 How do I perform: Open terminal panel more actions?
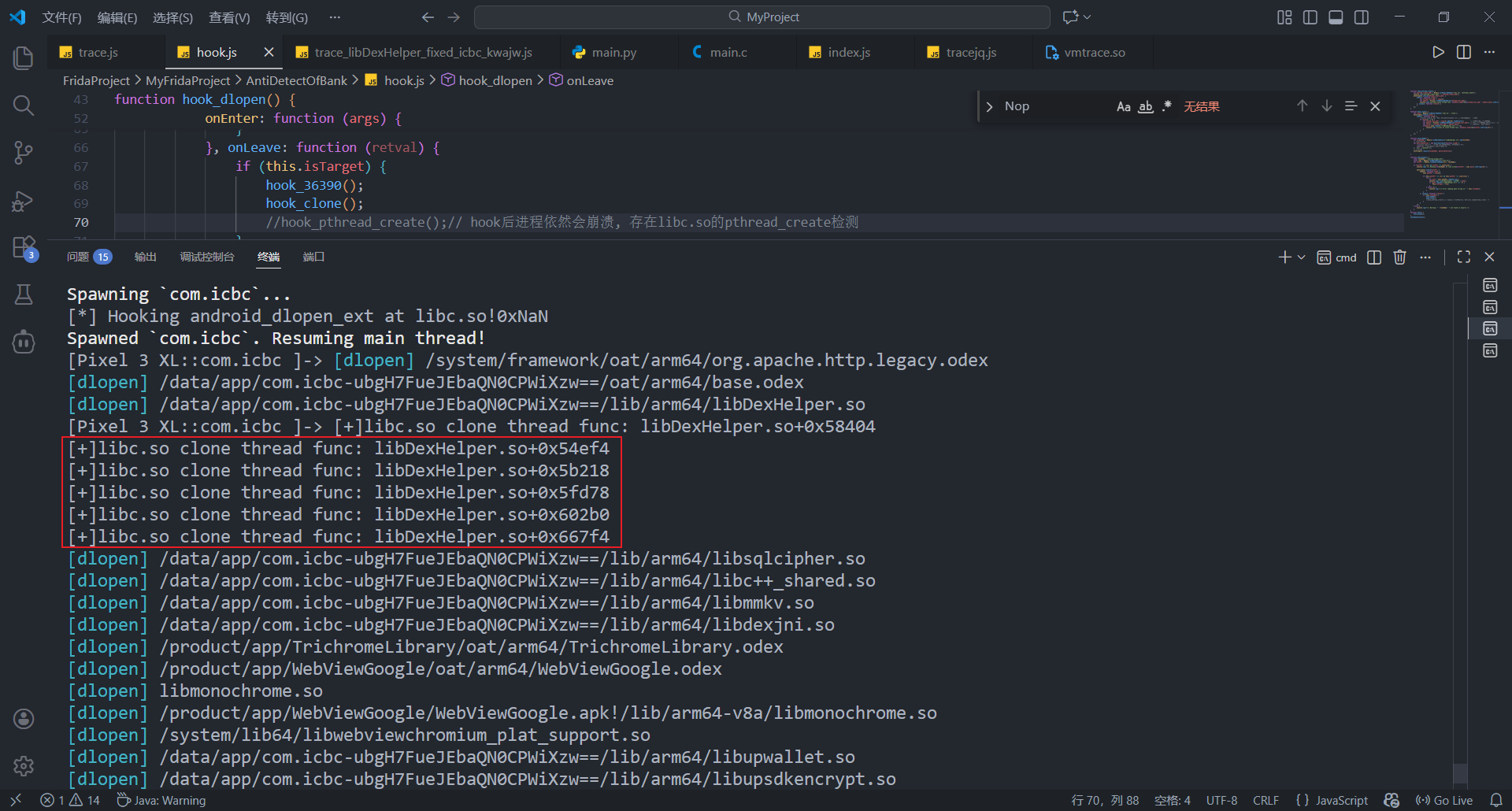[x=1425, y=257]
